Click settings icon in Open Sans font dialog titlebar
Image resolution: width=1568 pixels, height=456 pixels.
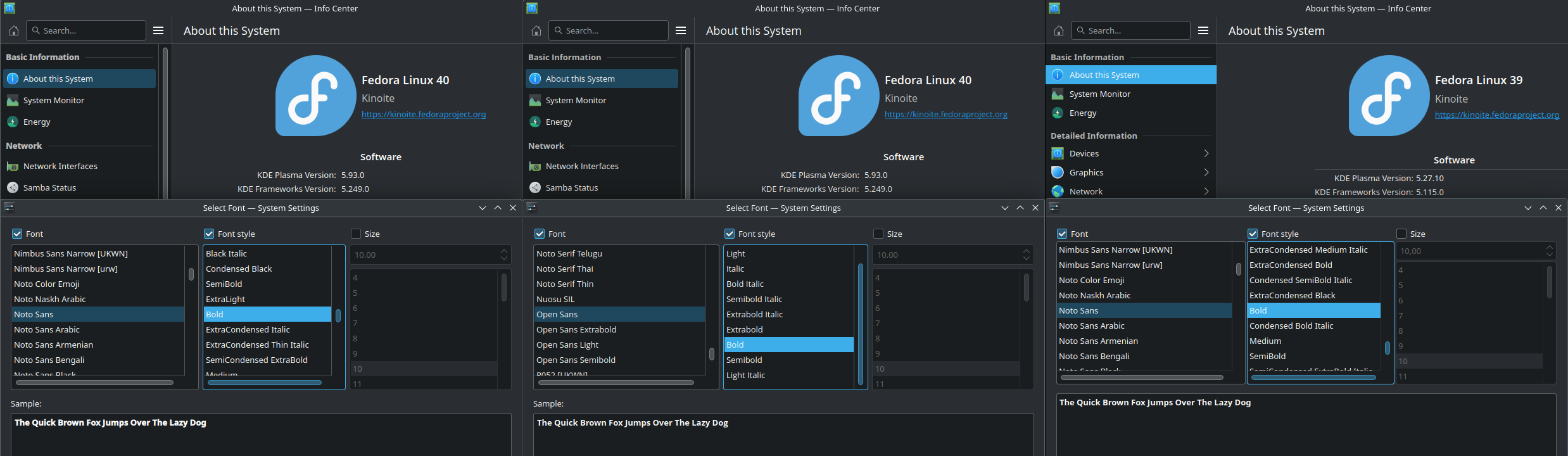point(532,207)
